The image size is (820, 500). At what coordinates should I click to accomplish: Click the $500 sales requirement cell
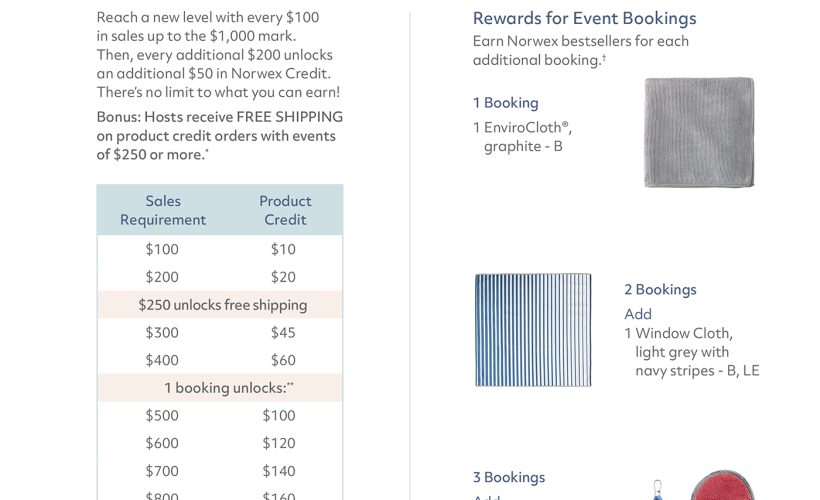pyautogui.click(x=162, y=415)
